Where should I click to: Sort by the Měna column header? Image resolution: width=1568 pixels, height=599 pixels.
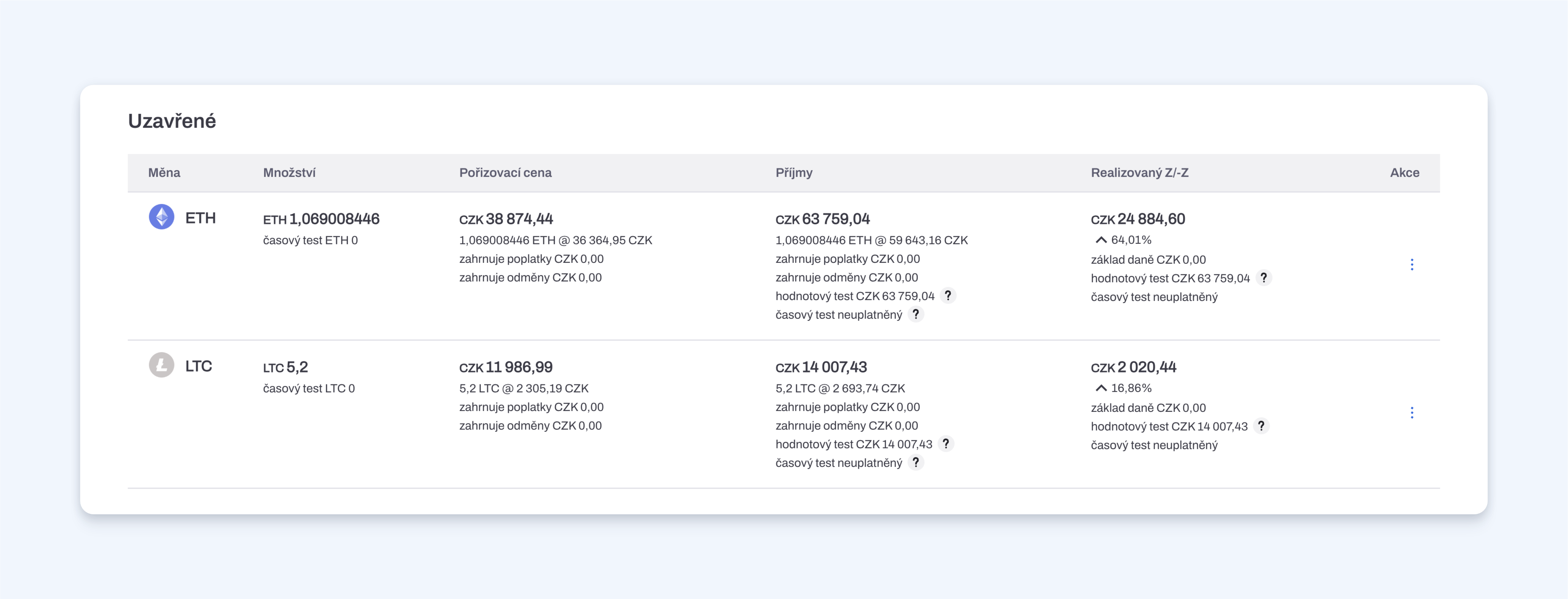point(164,173)
